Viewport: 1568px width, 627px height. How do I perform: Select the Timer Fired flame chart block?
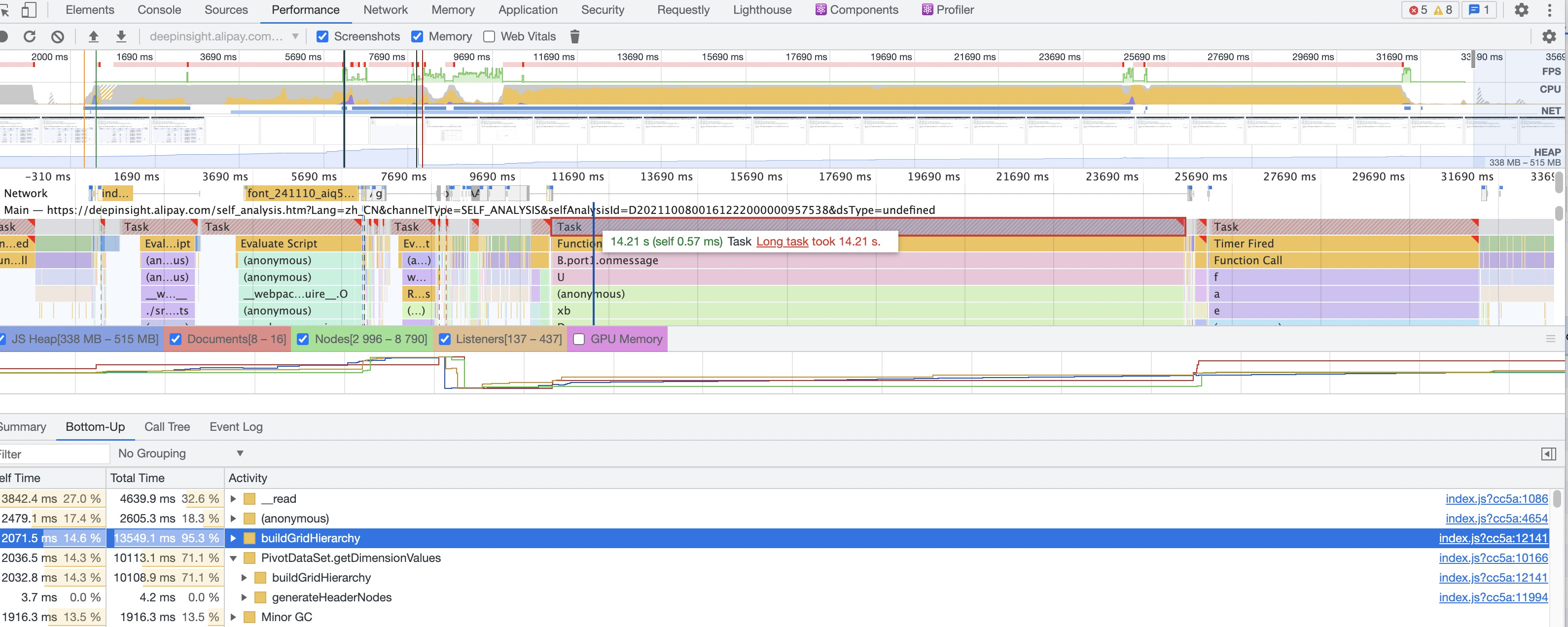click(x=1343, y=244)
